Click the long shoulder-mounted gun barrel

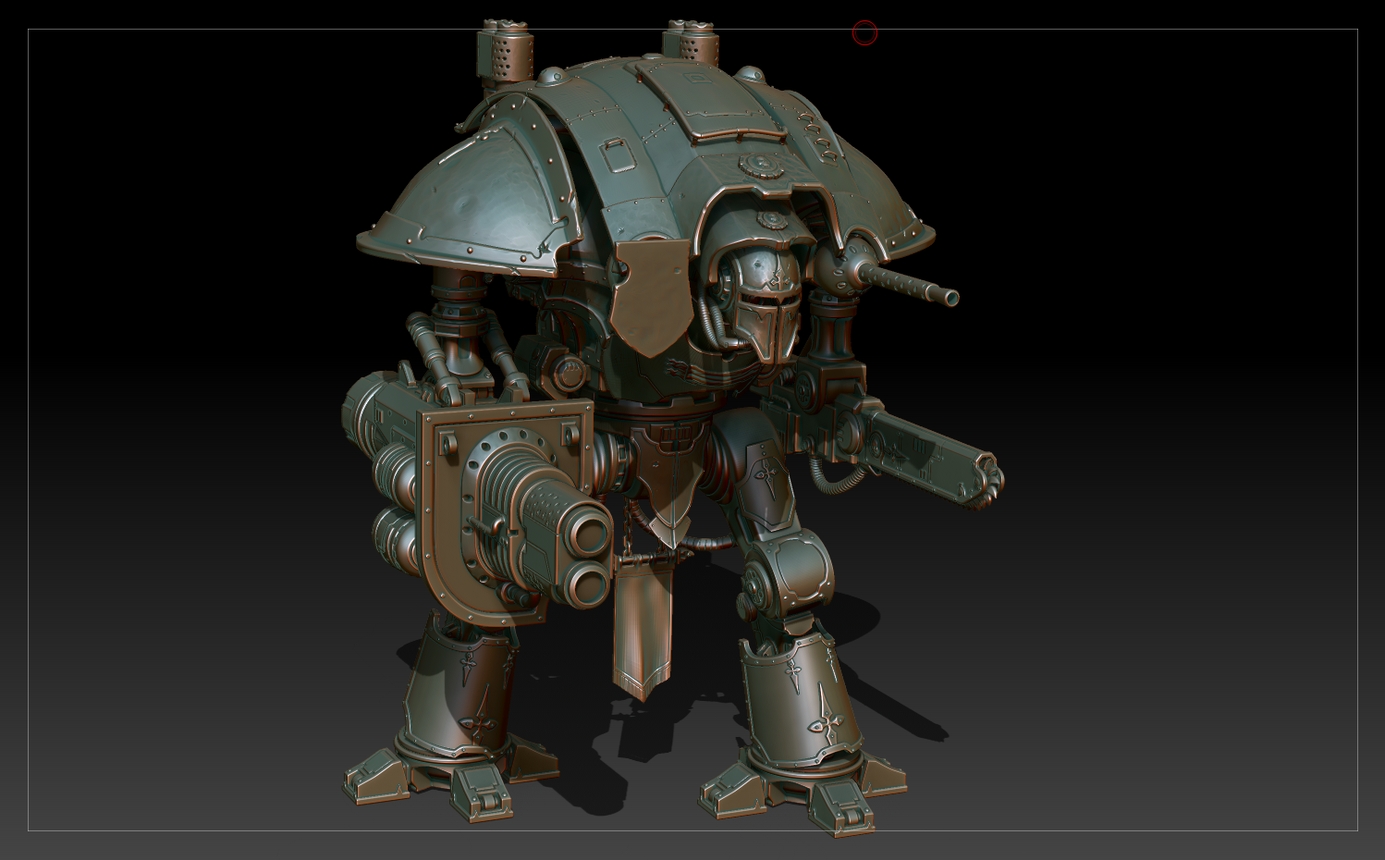(908, 282)
